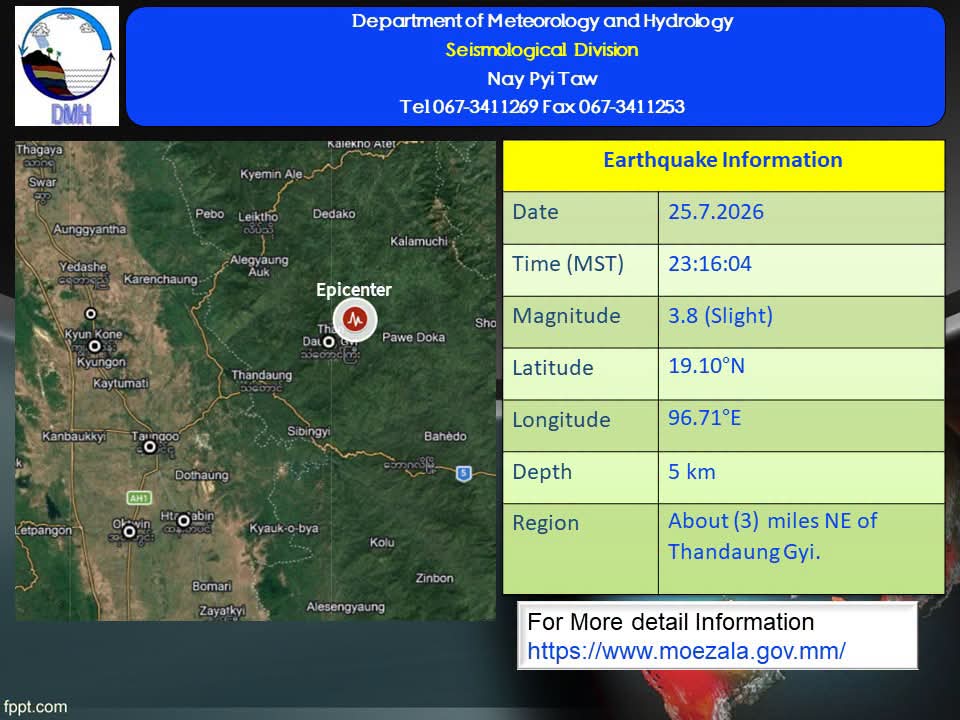Click the Thandaung map label
Screen dimensions: 960x720
pyautogui.click(x=261, y=375)
